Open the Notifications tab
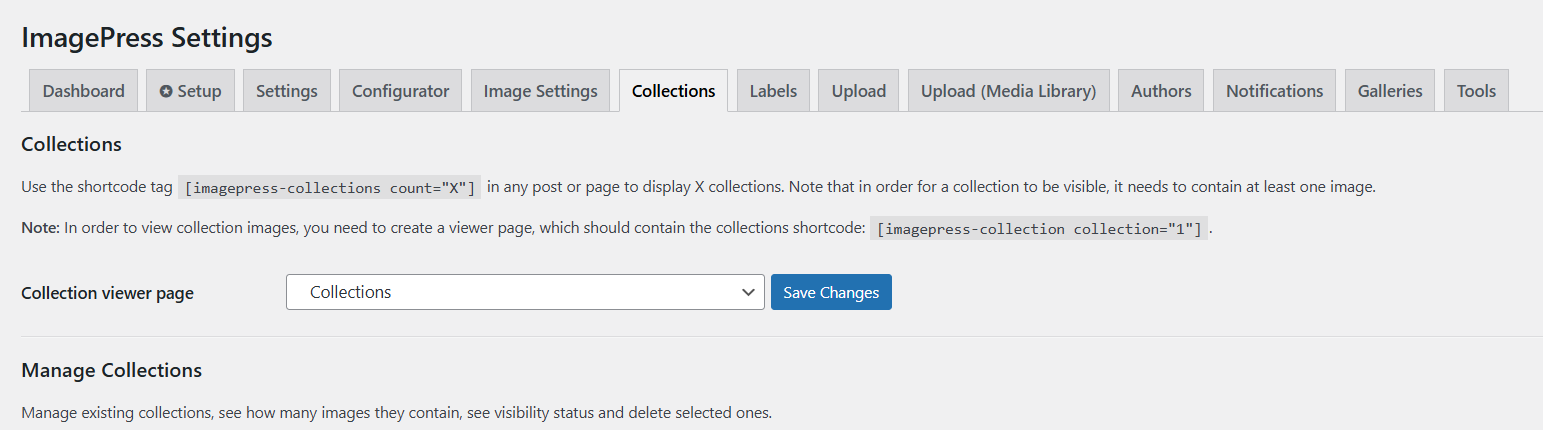The width and height of the screenshot is (1543, 430). 1275,90
